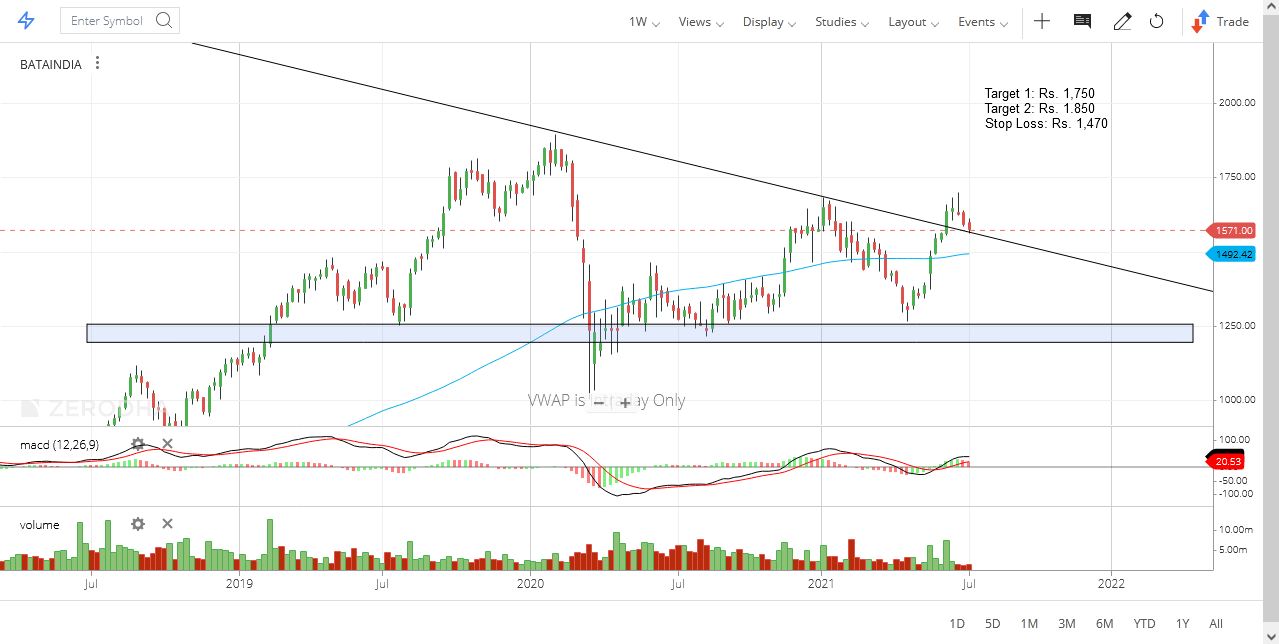Zoom out chart with minus button
1279x644 pixels.
(599, 402)
